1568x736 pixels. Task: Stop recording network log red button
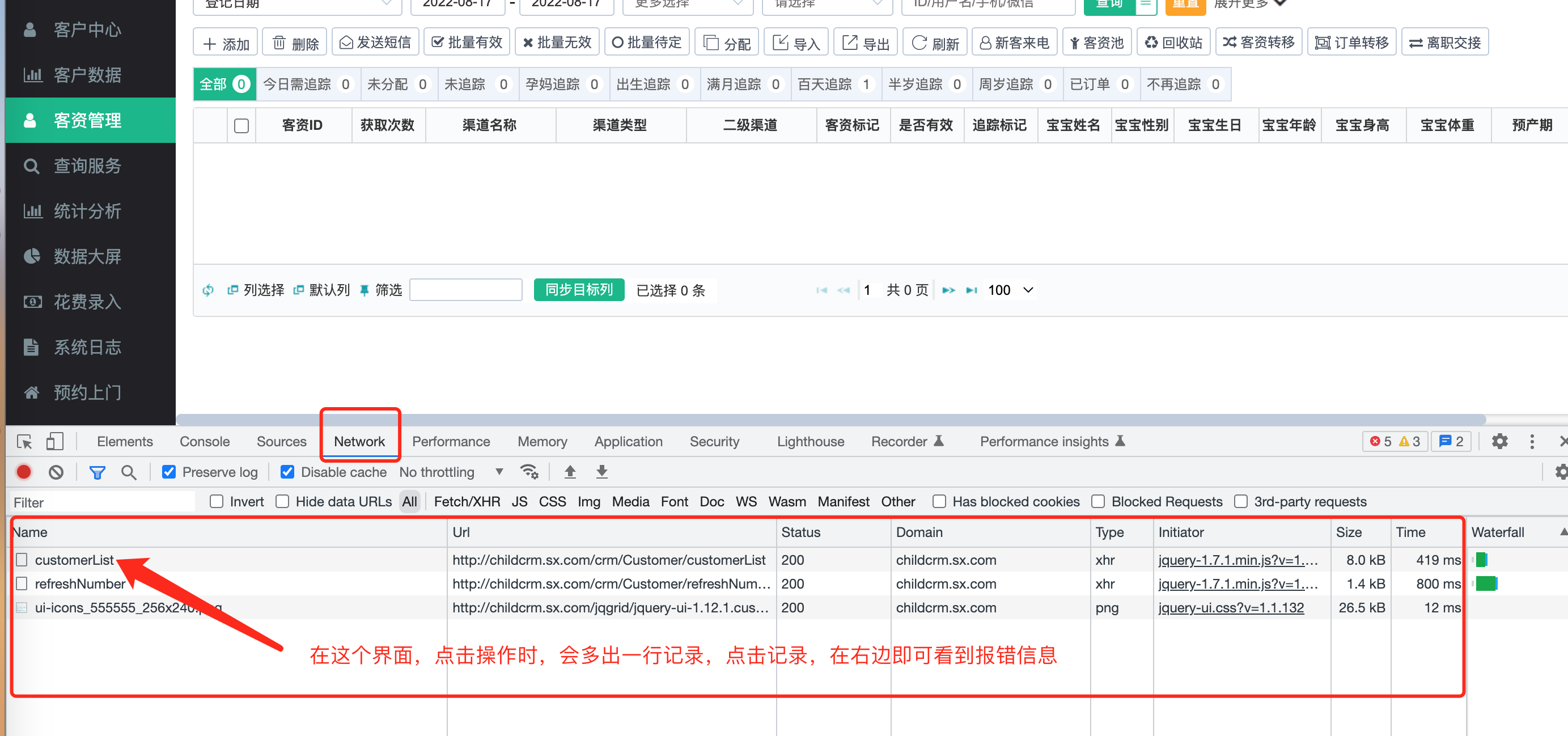point(24,472)
